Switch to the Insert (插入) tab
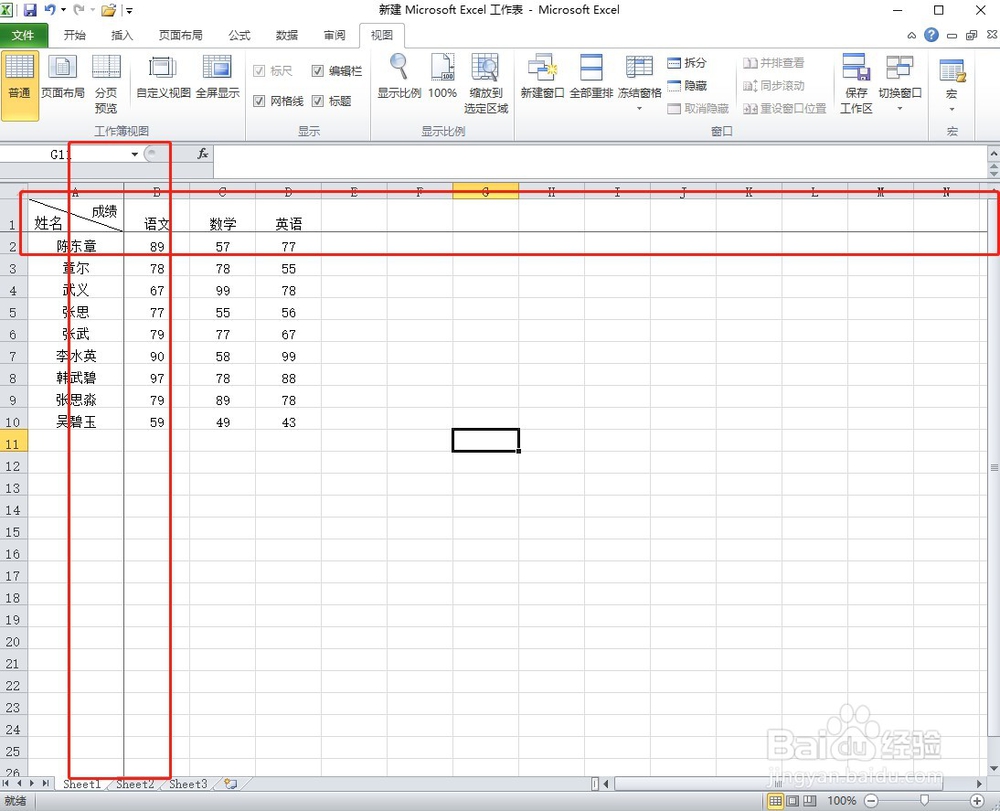The image size is (1000, 811). (122, 35)
